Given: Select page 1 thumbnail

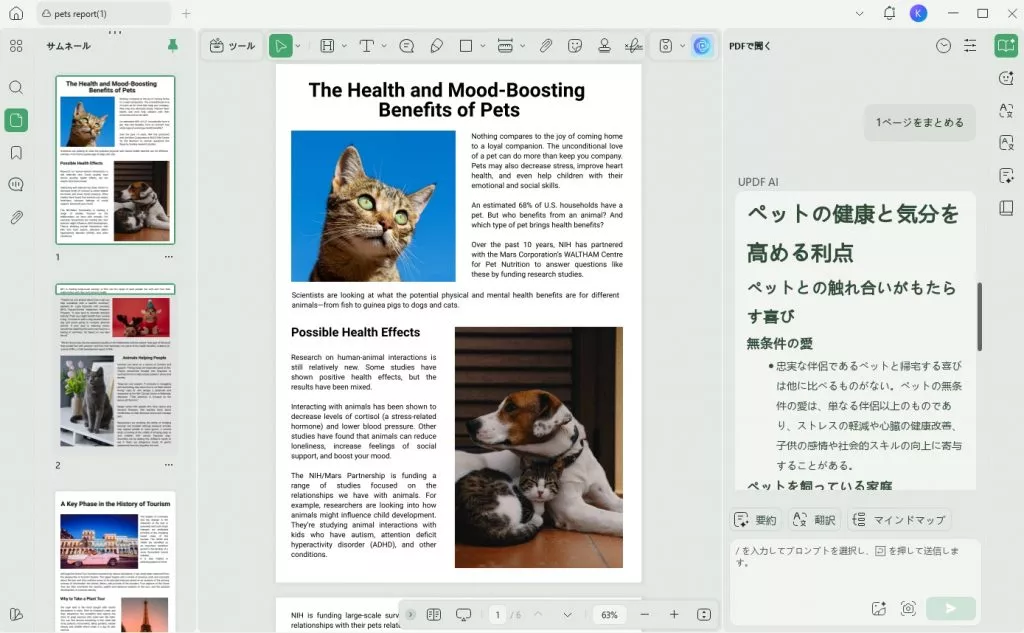Looking at the screenshot, I should (x=116, y=160).
